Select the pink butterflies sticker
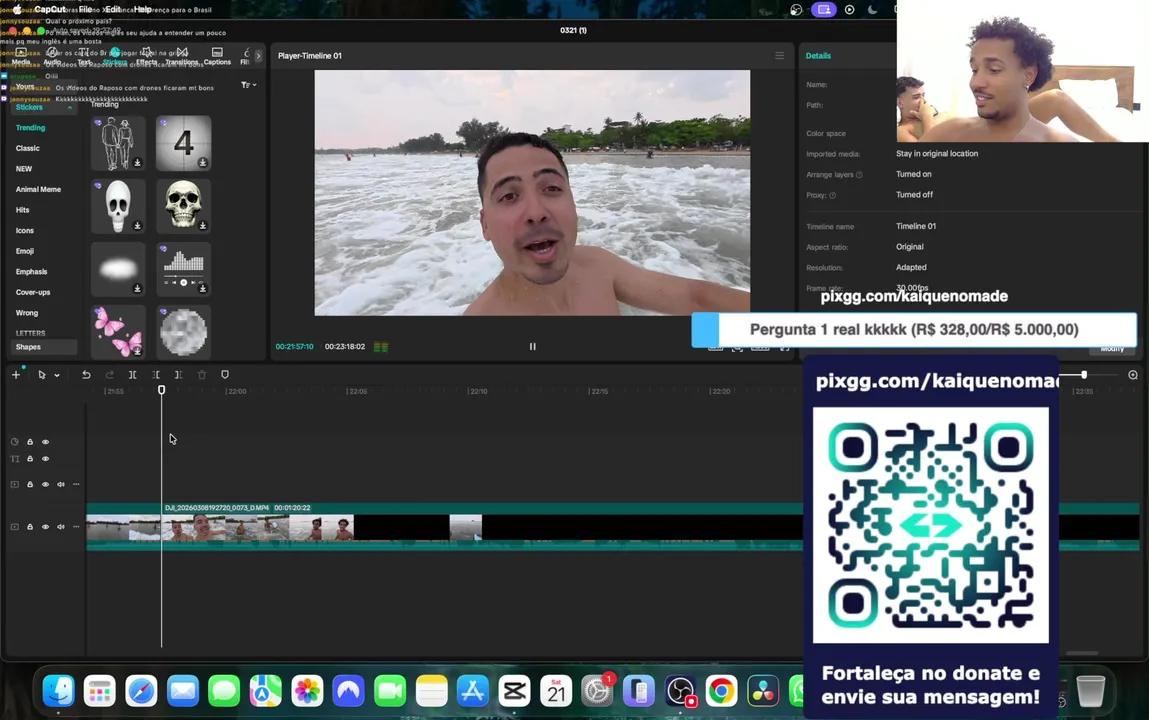Screen dimensions: 1149x720 118,332
